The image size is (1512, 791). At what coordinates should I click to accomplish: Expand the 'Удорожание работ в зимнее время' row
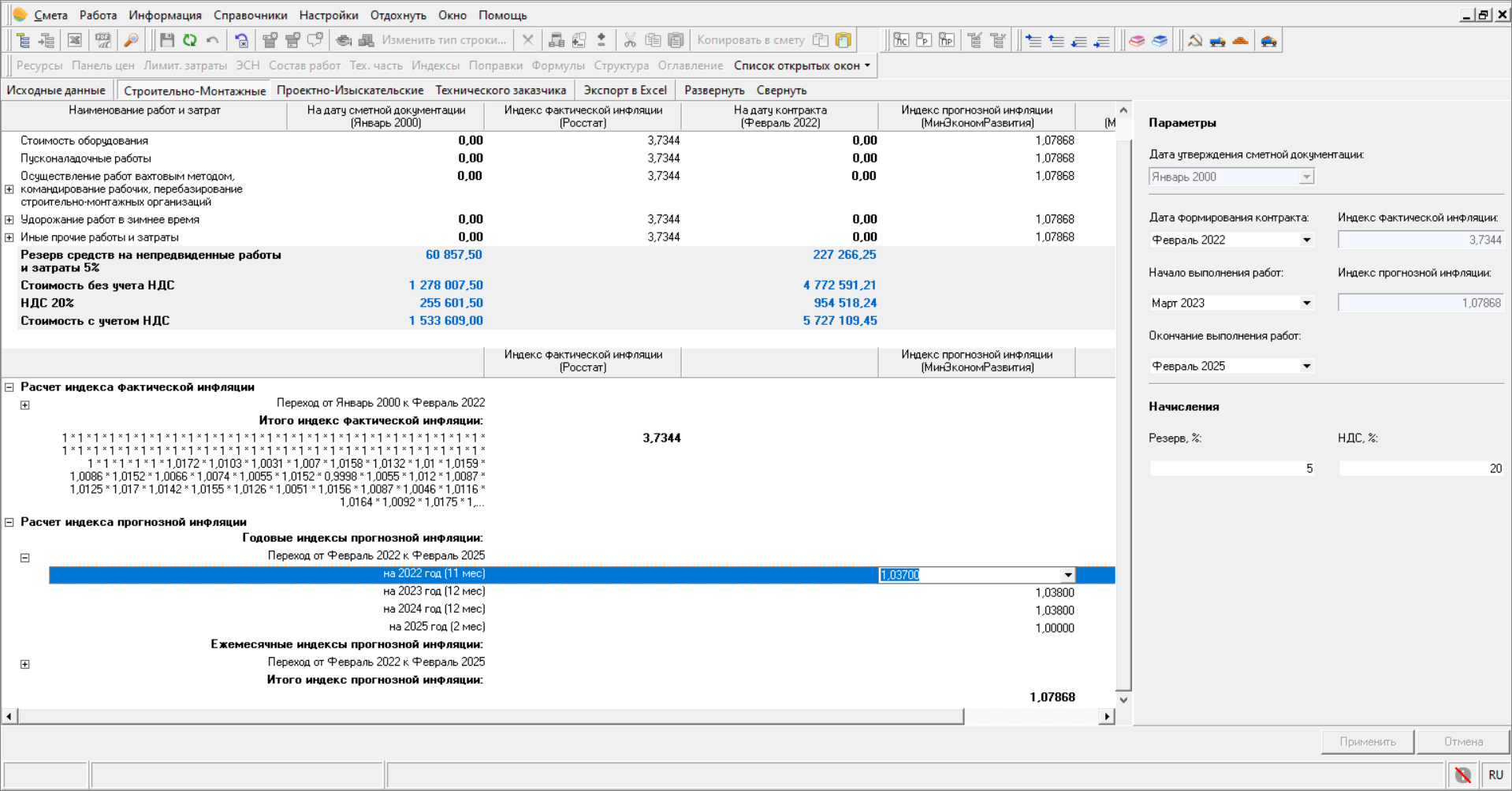point(9,220)
